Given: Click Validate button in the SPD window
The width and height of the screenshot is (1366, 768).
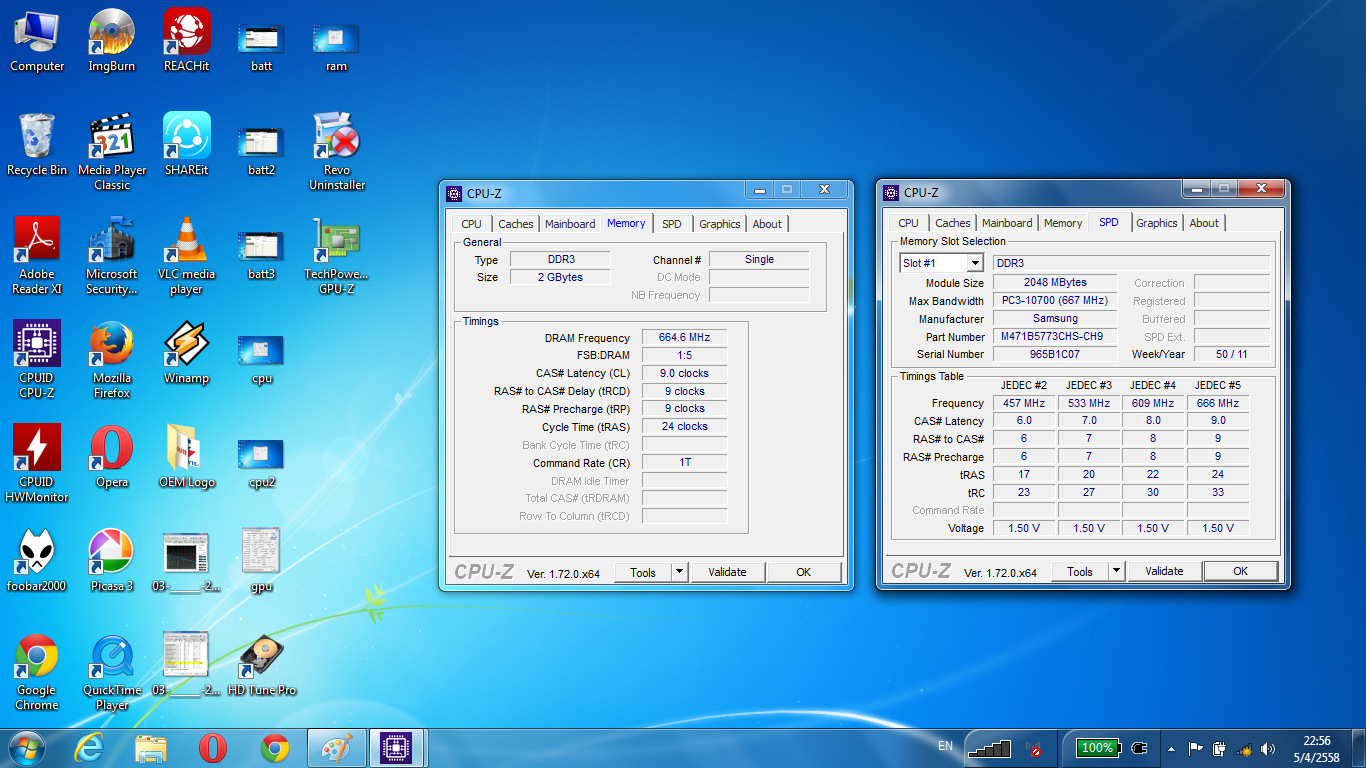Looking at the screenshot, I should tap(1164, 571).
